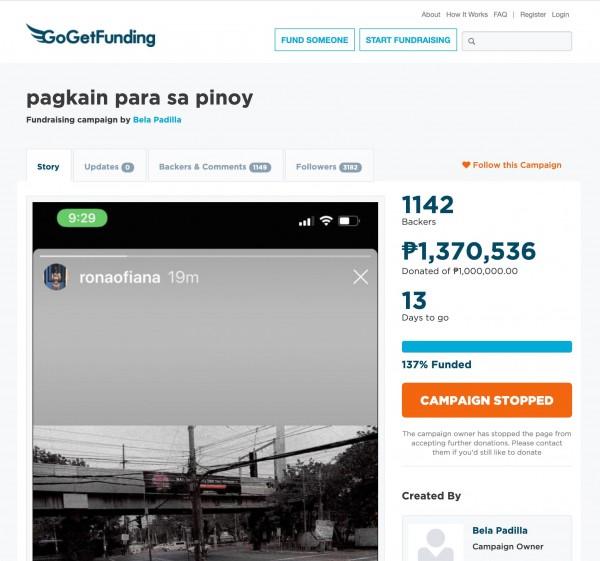Open the Bela Padilla link under title
Viewport: 600px width, 561px height.
click(157, 120)
